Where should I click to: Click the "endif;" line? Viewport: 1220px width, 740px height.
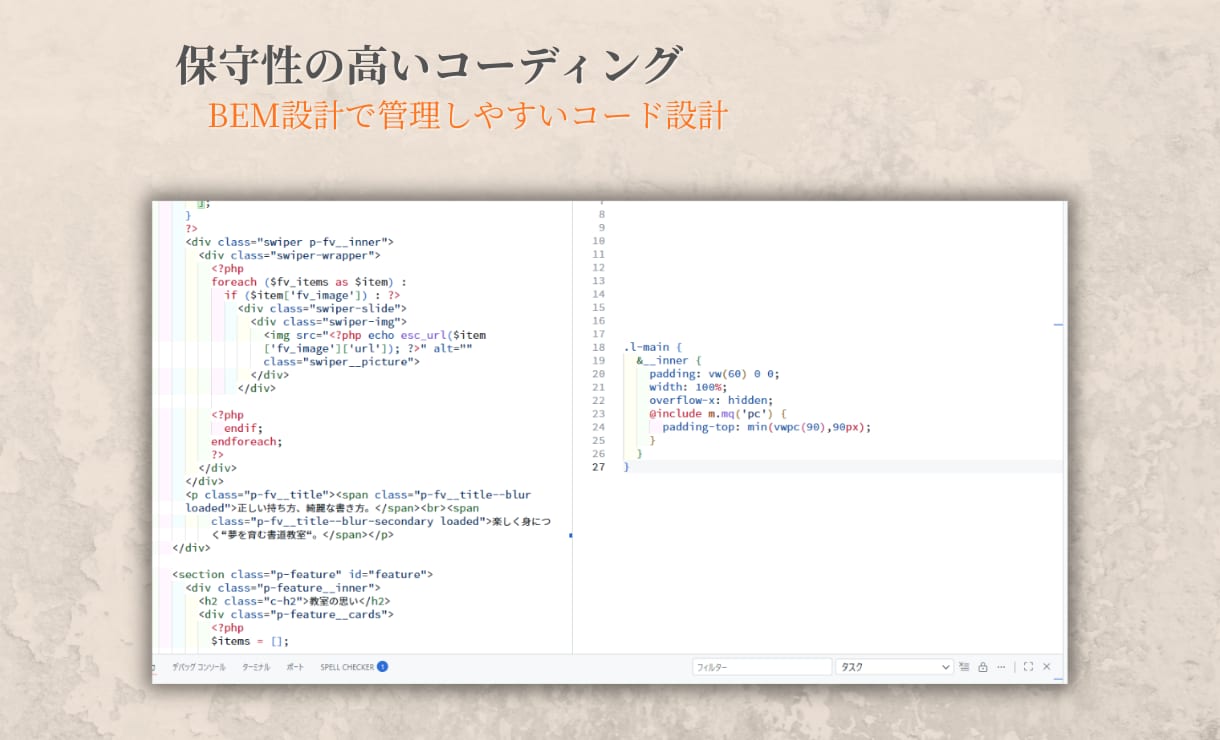point(244,428)
